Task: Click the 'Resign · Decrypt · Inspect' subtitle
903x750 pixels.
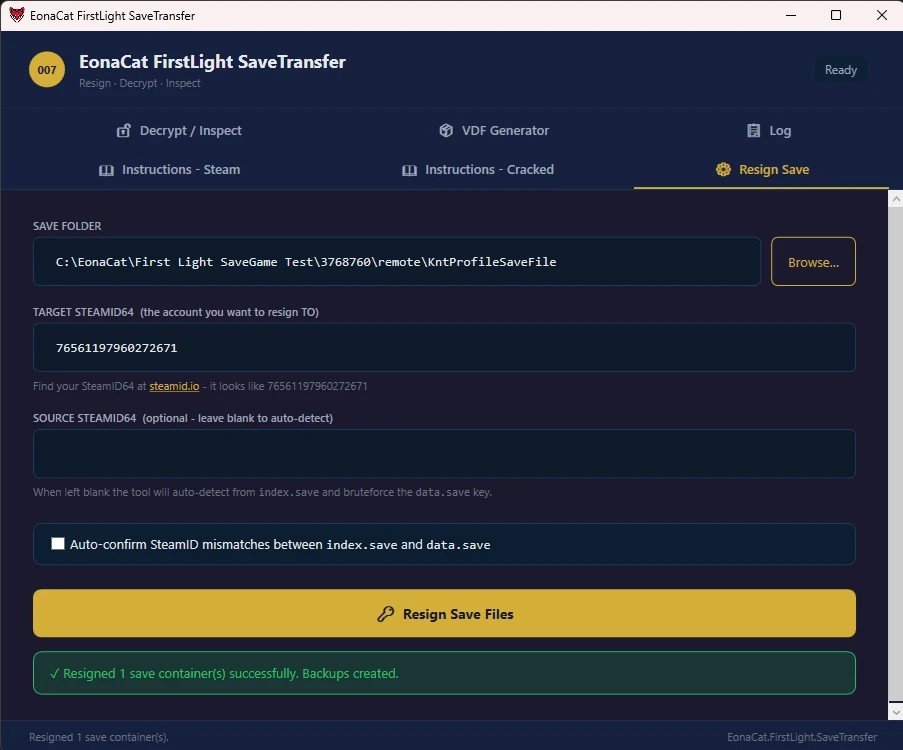Action: click(139, 83)
